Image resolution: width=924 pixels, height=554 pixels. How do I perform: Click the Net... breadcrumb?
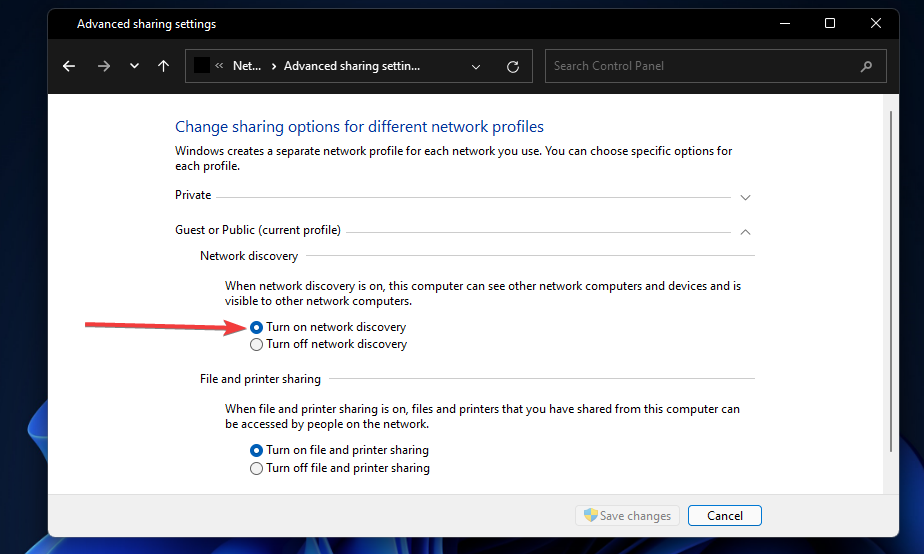coord(247,66)
